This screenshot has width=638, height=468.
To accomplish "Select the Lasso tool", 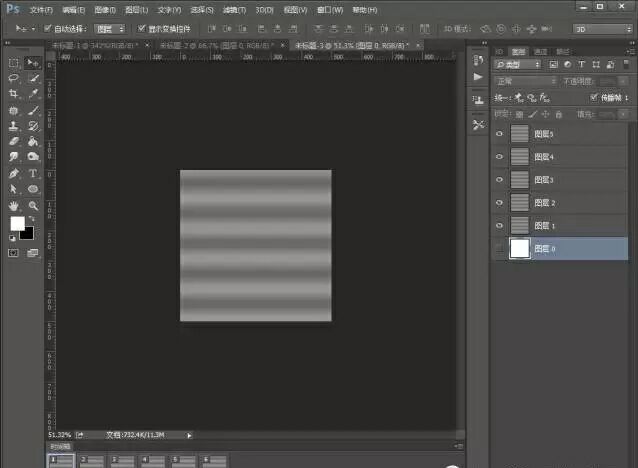I will coord(14,78).
